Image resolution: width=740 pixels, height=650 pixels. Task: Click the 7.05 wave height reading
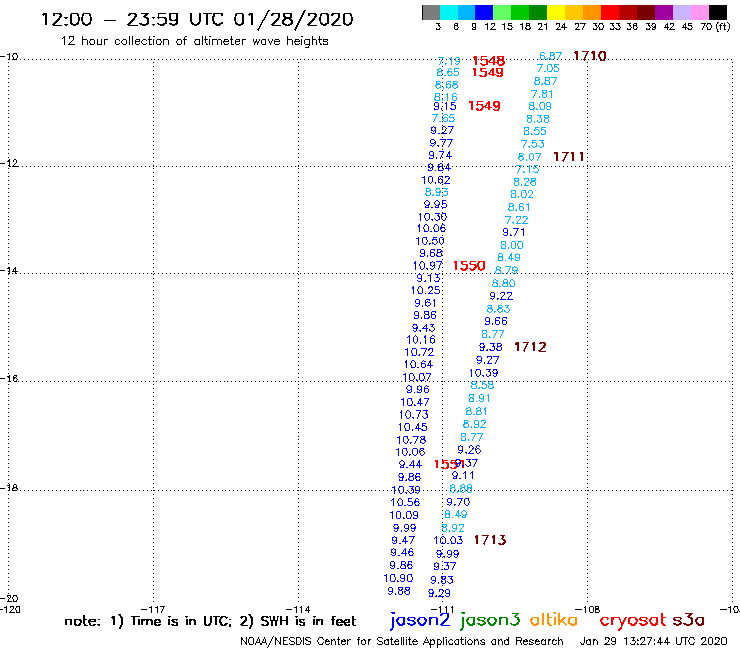(x=547, y=68)
